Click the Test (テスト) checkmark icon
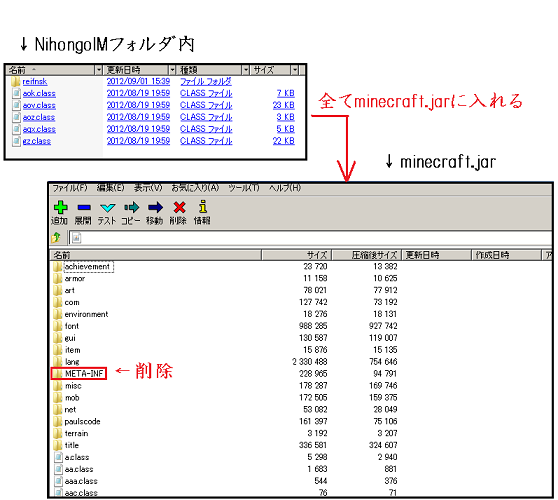Viewport: 558px width, 500px height. 107,207
